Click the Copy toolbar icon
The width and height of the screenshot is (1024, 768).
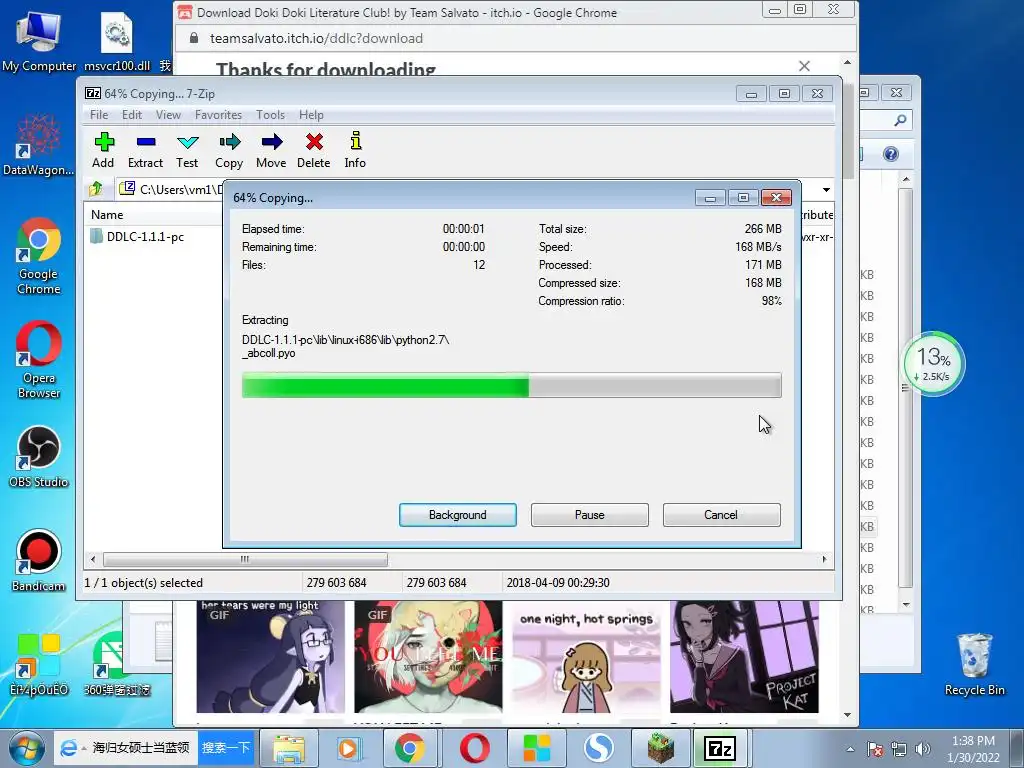[229, 150]
